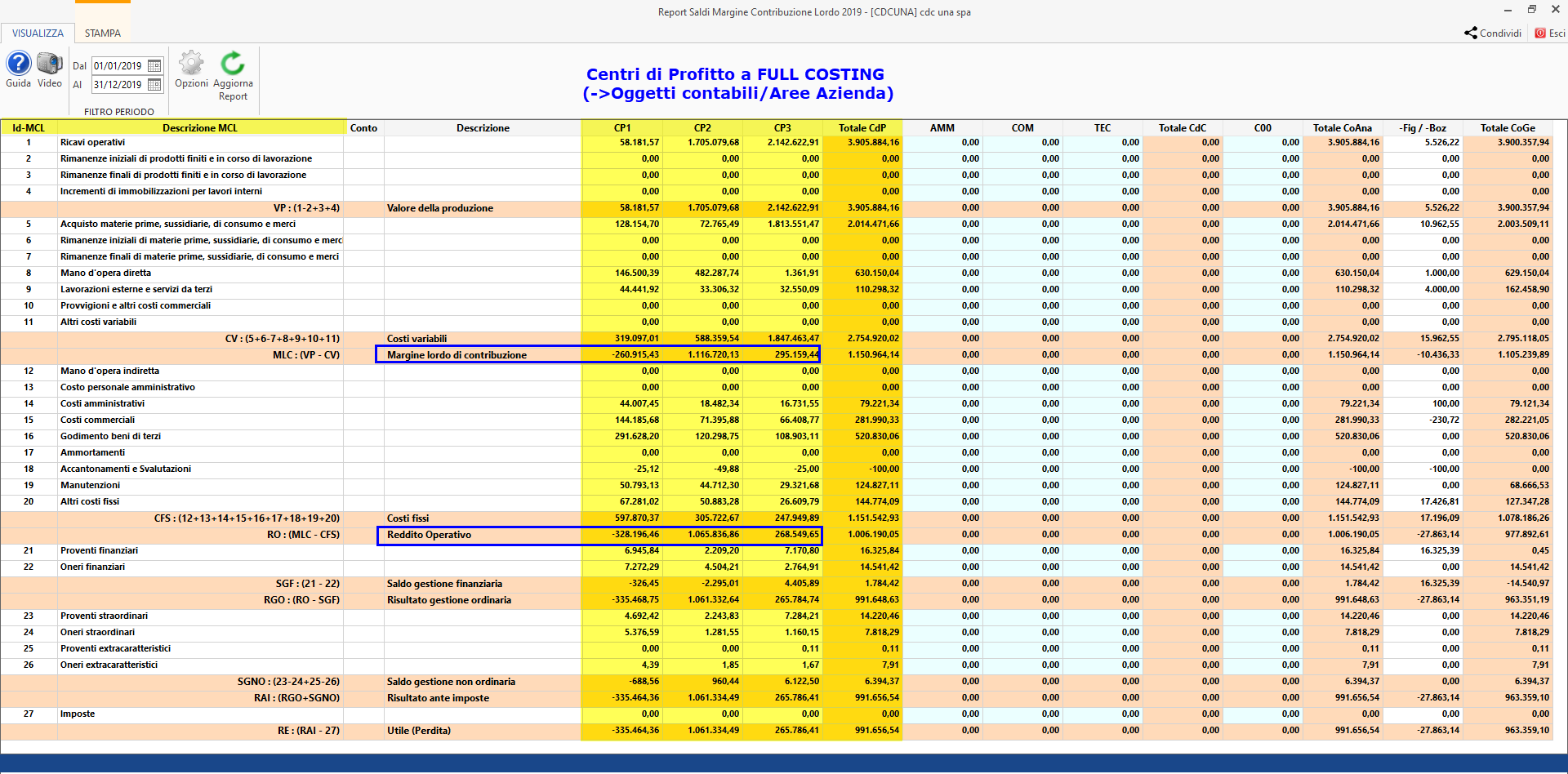1568x774 pixels.
Task: Click the Totale CdC column header
Action: point(1183,128)
